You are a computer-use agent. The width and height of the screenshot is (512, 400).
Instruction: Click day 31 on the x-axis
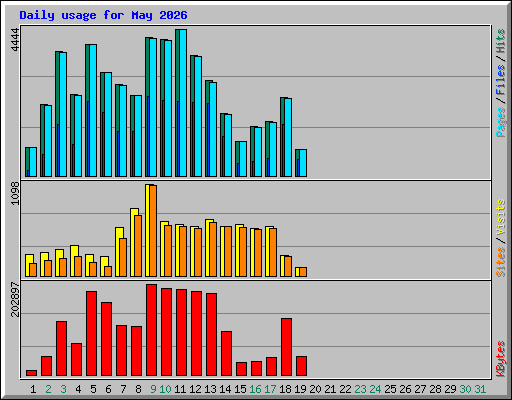[x=480, y=389]
